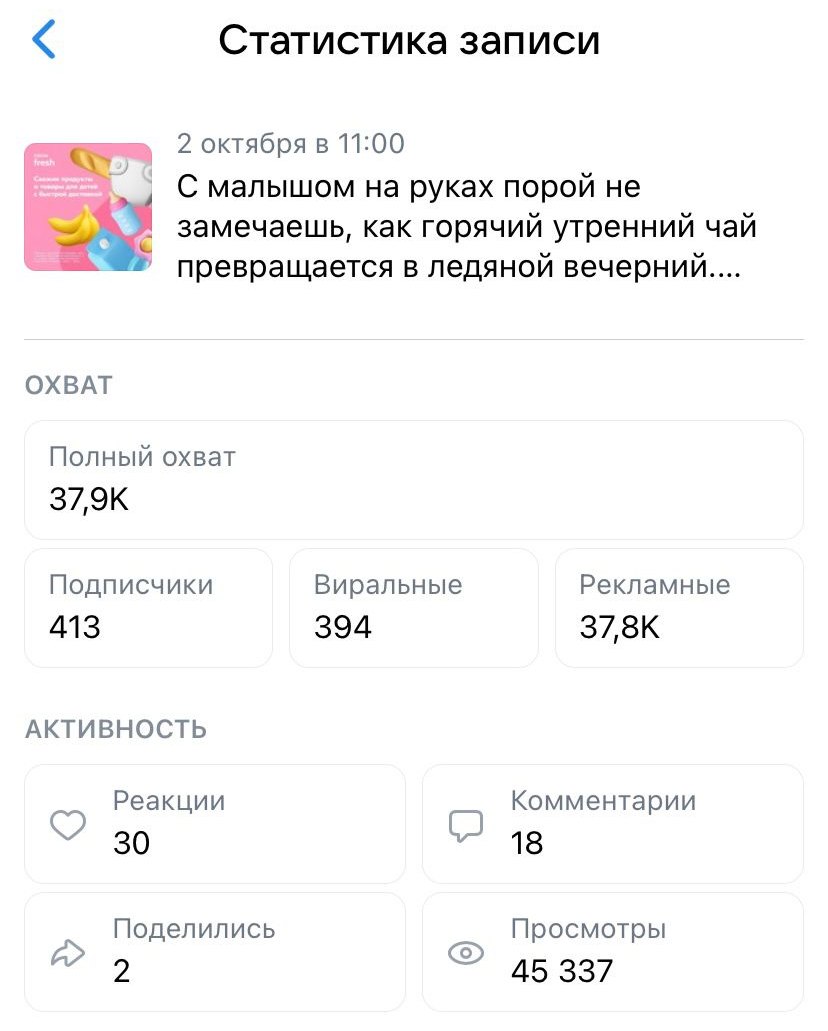
Task: Click the share arrow icon
Action: [x=67, y=954]
